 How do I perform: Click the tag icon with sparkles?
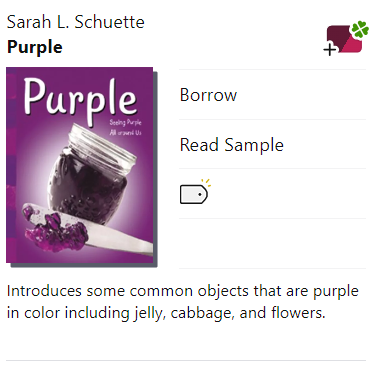[195, 192]
